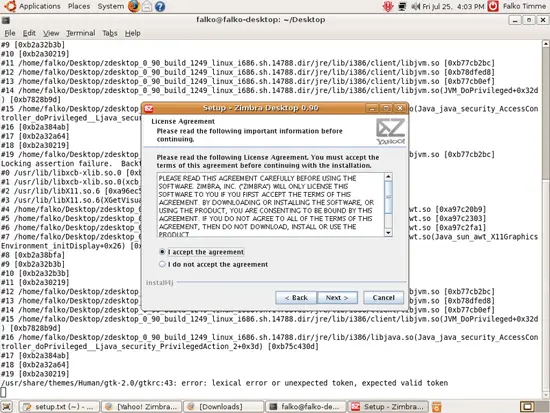This screenshot has height=413, width=550.
Task: Click the Back button in setup dialog
Action: pos(296,298)
